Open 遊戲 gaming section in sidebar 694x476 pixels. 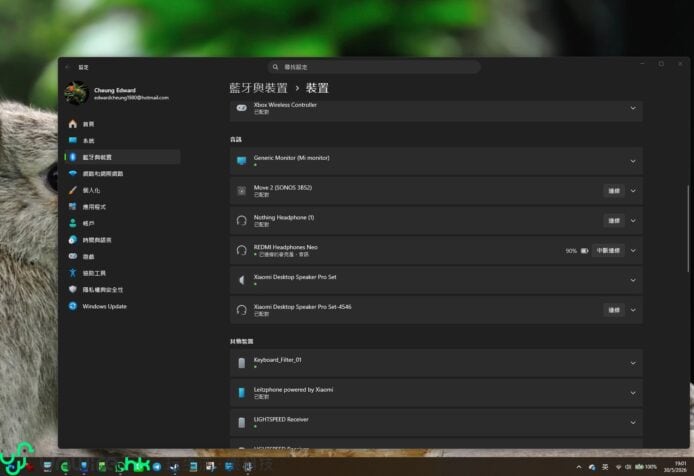(122, 256)
